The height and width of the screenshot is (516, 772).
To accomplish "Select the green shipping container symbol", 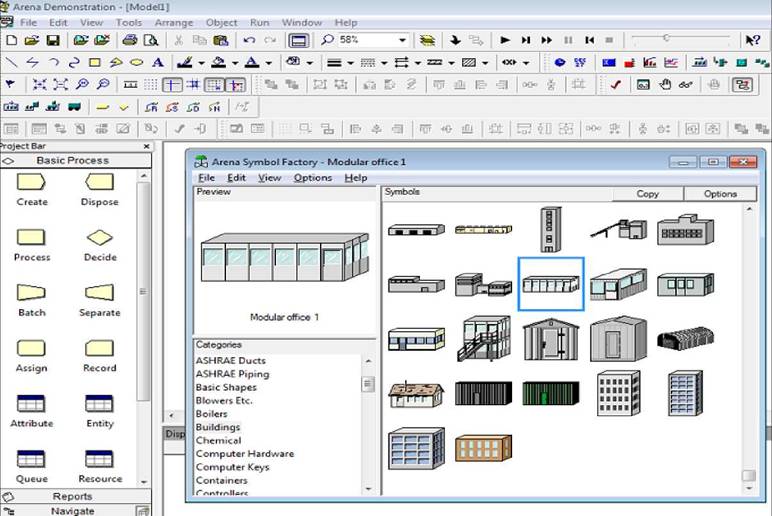I will 550,393.
